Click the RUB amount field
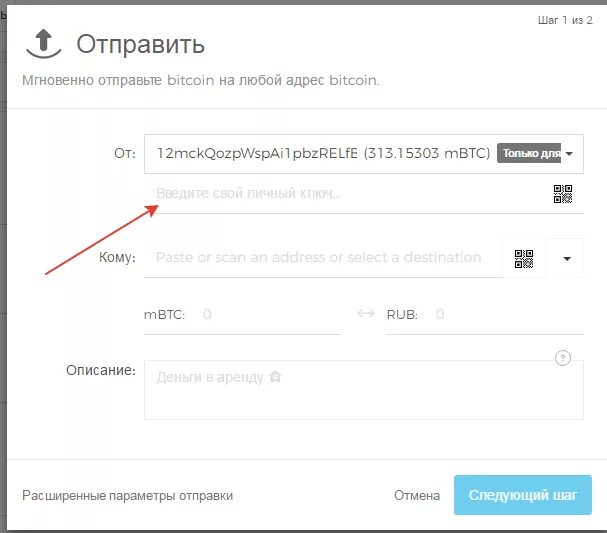This screenshot has width=607, height=533. (484, 315)
